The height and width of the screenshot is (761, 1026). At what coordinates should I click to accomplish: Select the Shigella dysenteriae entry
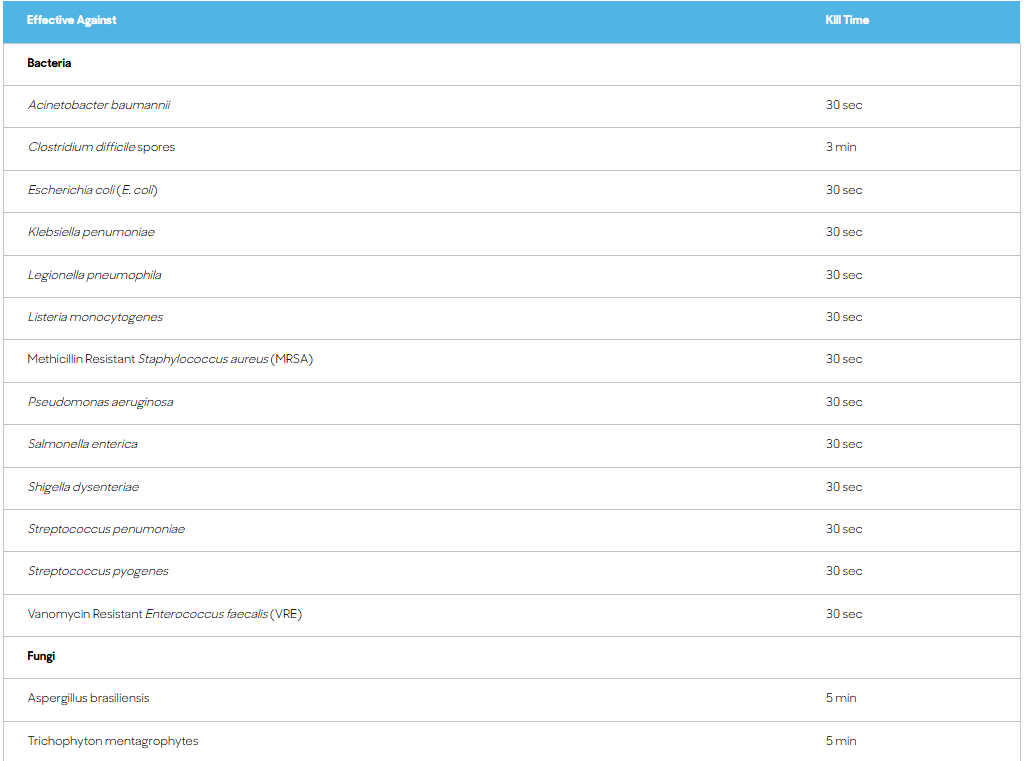point(83,487)
